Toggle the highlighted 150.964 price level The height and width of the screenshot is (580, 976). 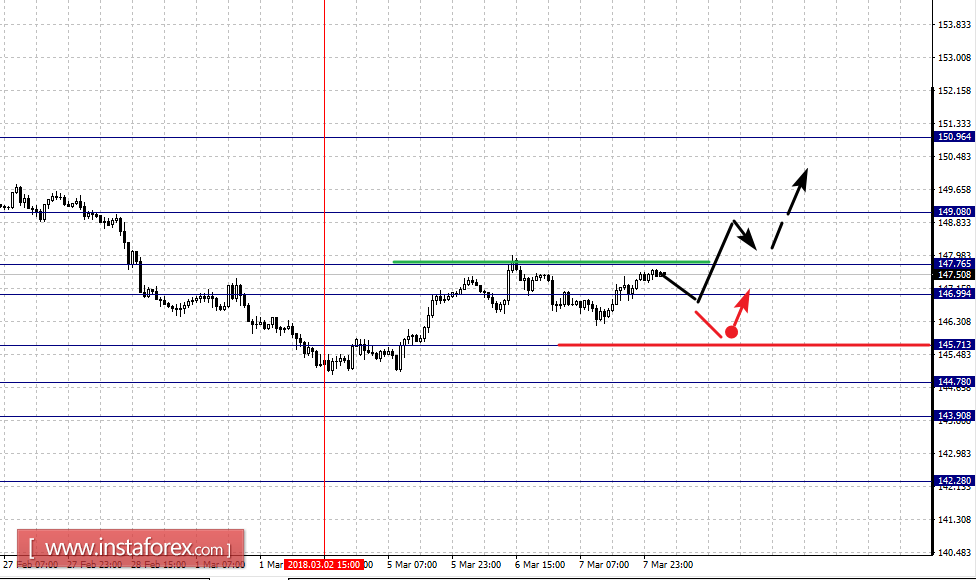coord(950,137)
